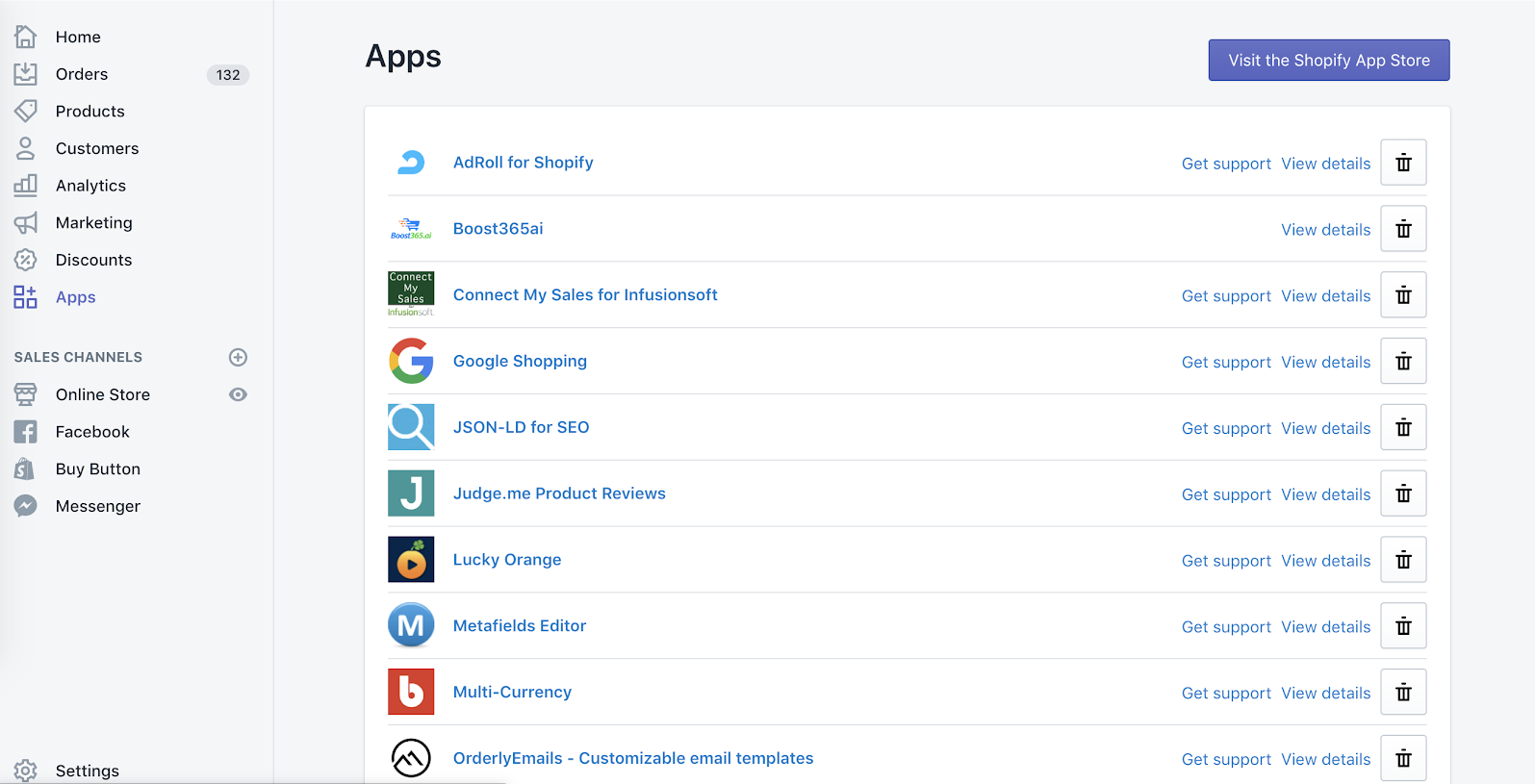Delete Google Shopping with trash icon
This screenshot has width=1535, height=784.
pyautogui.click(x=1403, y=362)
